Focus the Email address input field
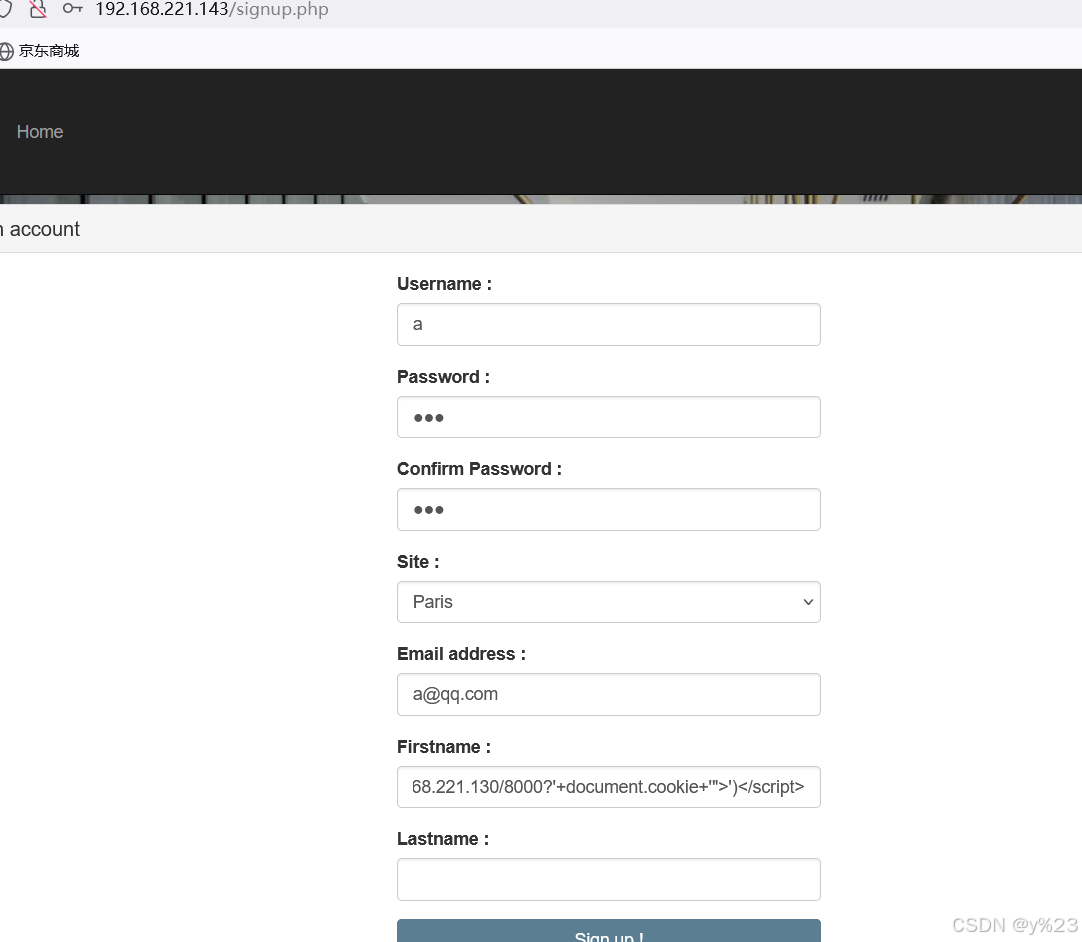The height and width of the screenshot is (942, 1082). pos(609,694)
